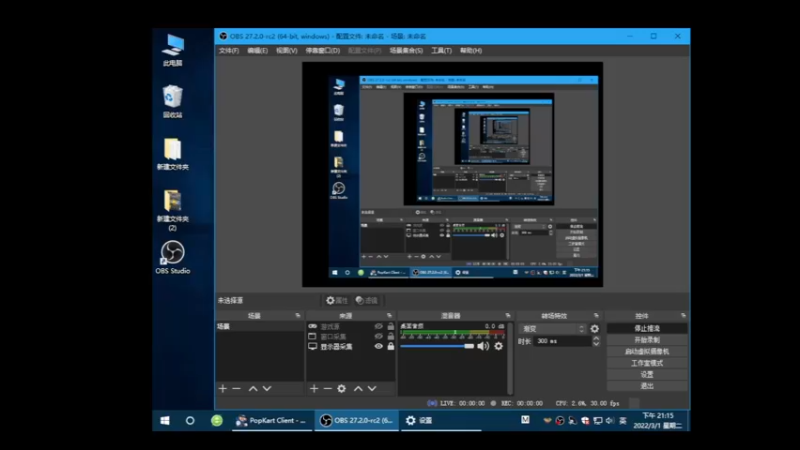This screenshot has height=450, width=800.
Task: Open the OBS Studio desktop shortcut
Action: (172, 258)
